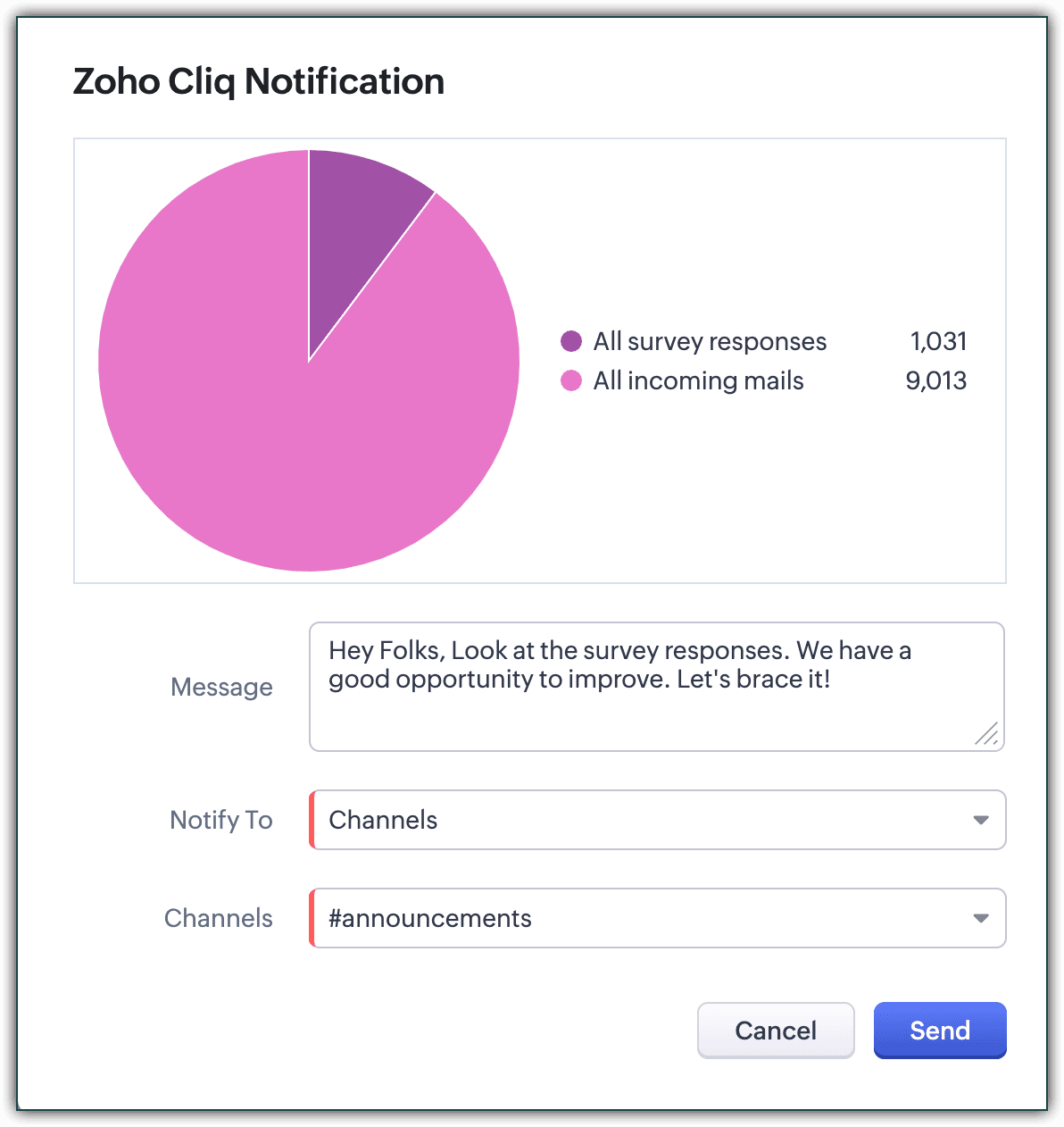
Task: Click the pink legend dot for incoming mails
Action: point(571,381)
